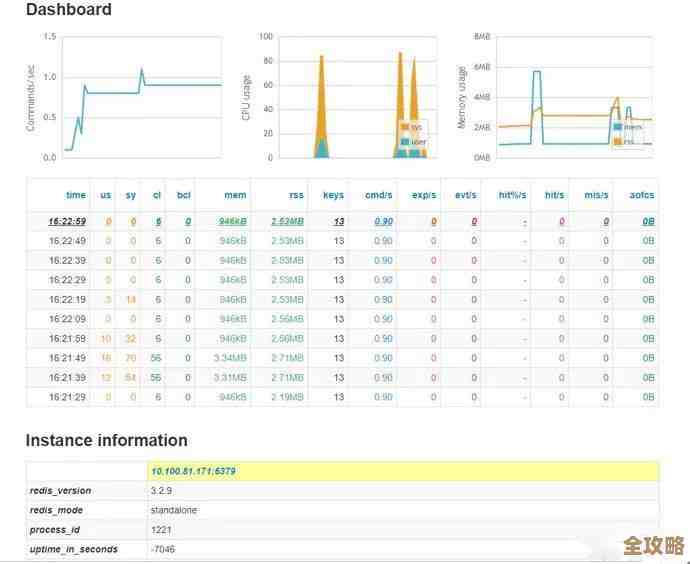The image size is (690, 564).
Task: Click the redis_version row label
Action: (60, 491)
